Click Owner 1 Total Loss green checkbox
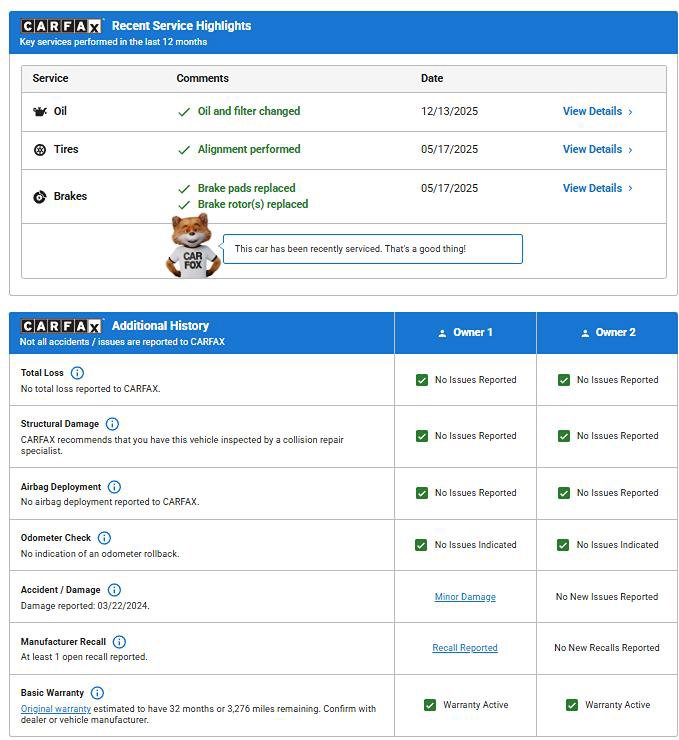The width and height of the screenshot is (679, 740). [422, 380]
